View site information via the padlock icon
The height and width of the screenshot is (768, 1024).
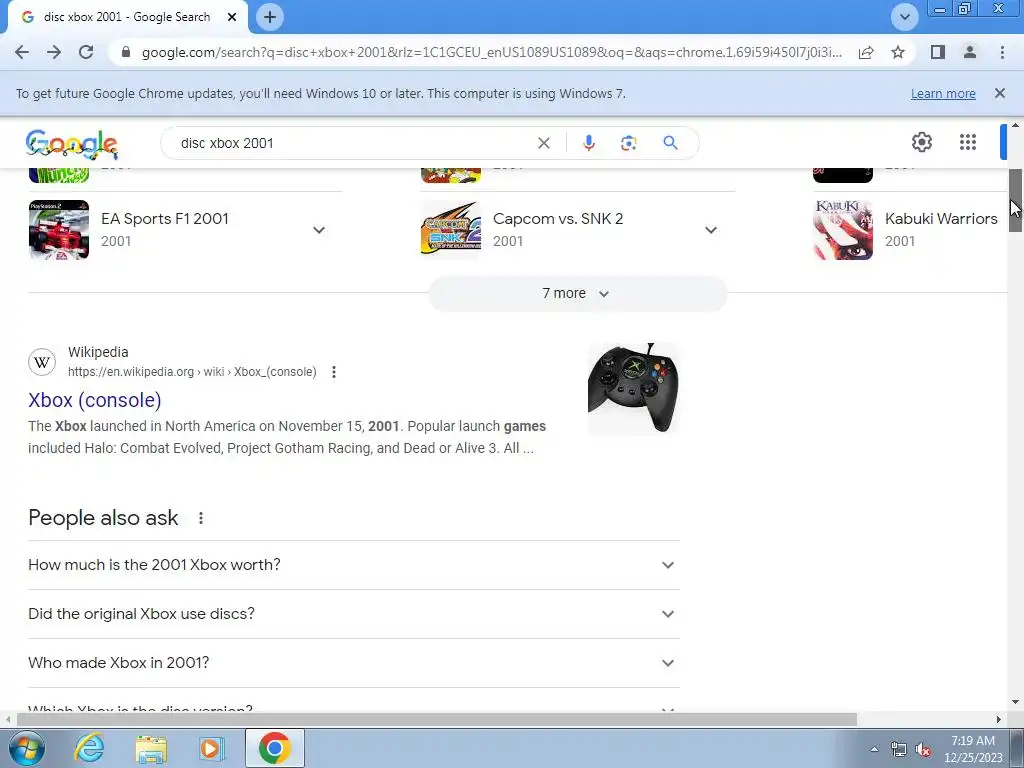tap(127, 52)
